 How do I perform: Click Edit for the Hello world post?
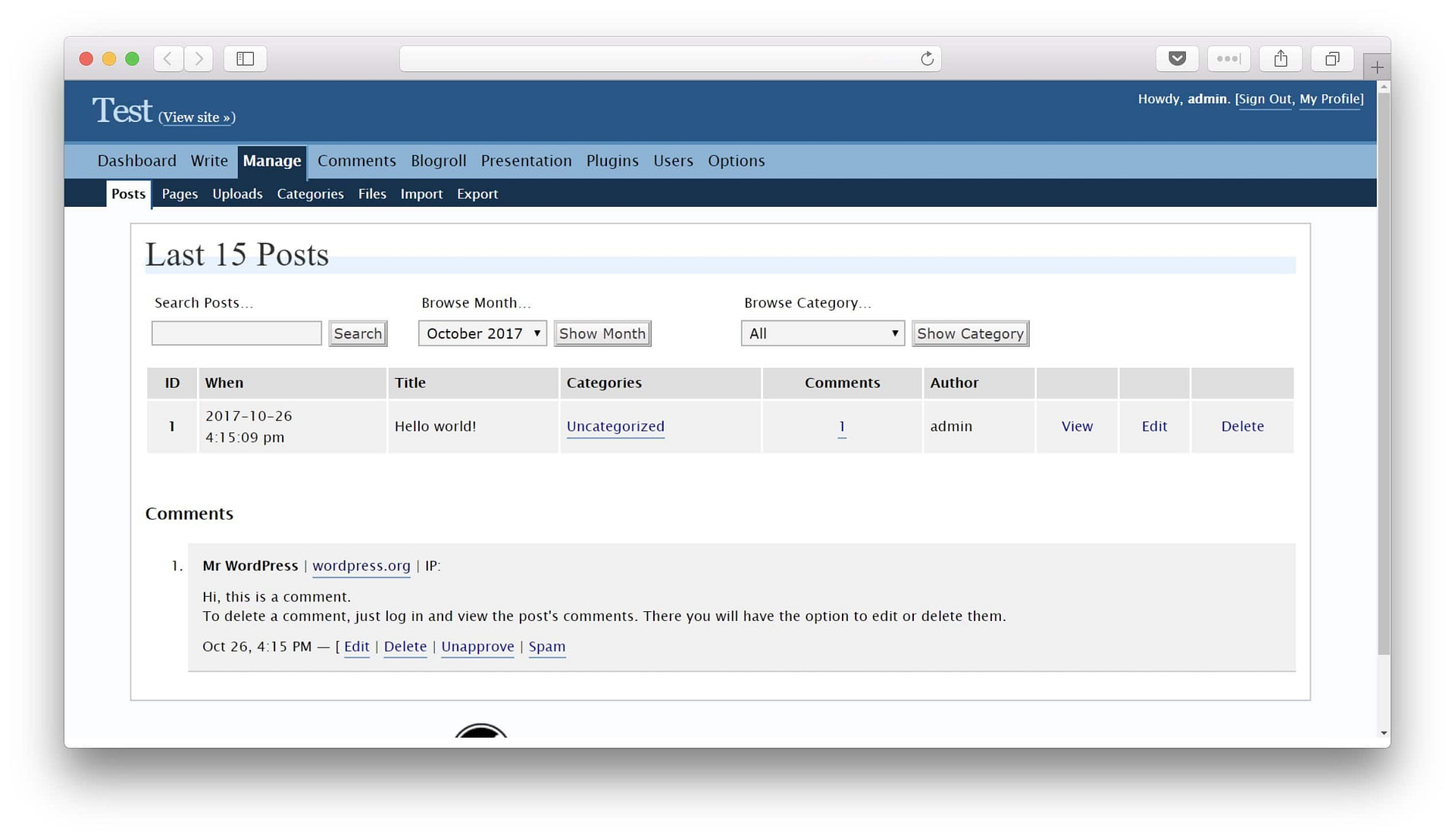1154,426
